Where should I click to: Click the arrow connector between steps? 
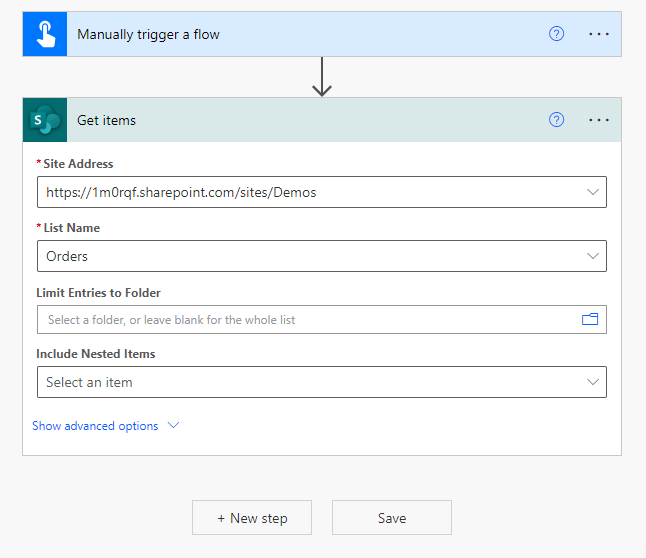(322, 77)
